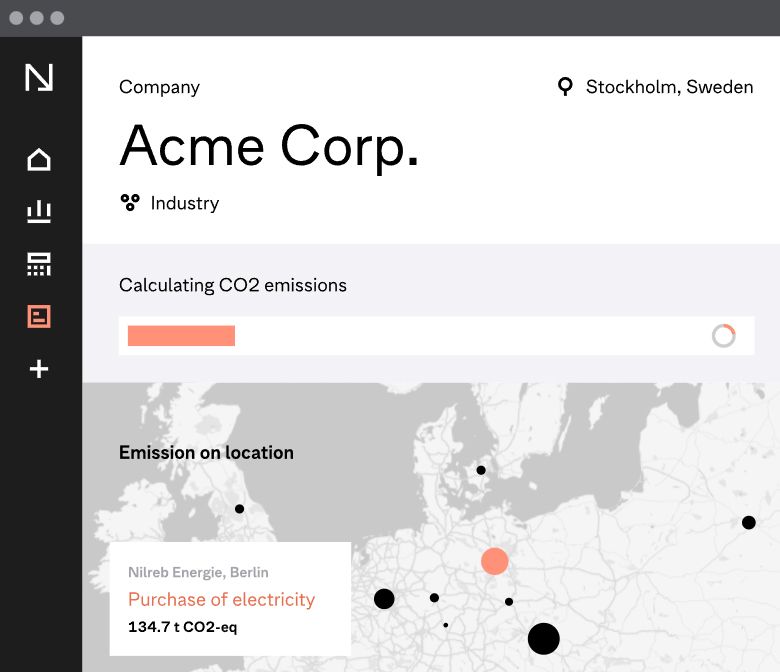
Task: Select the tiniest black dot on the map
Action: pyautogui.click(x=445, y=625)
